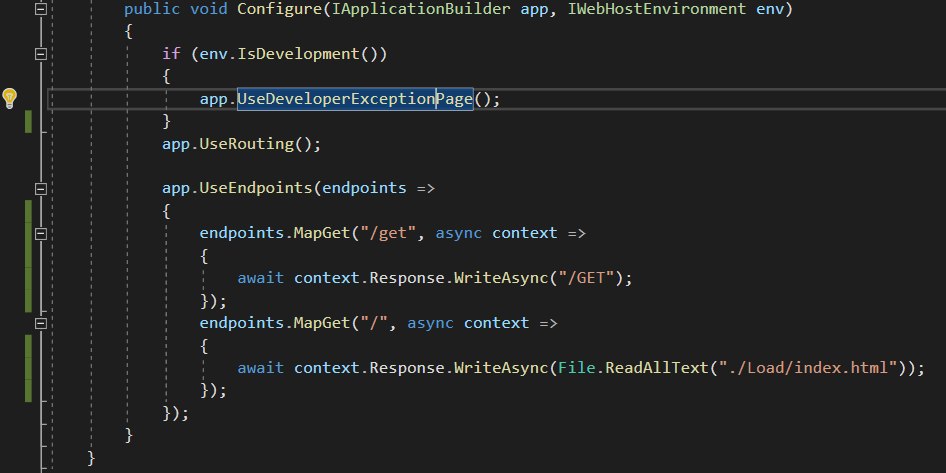Collapse the Configure method outline
The height and width of the screenshot is (473, 946).
40,9
